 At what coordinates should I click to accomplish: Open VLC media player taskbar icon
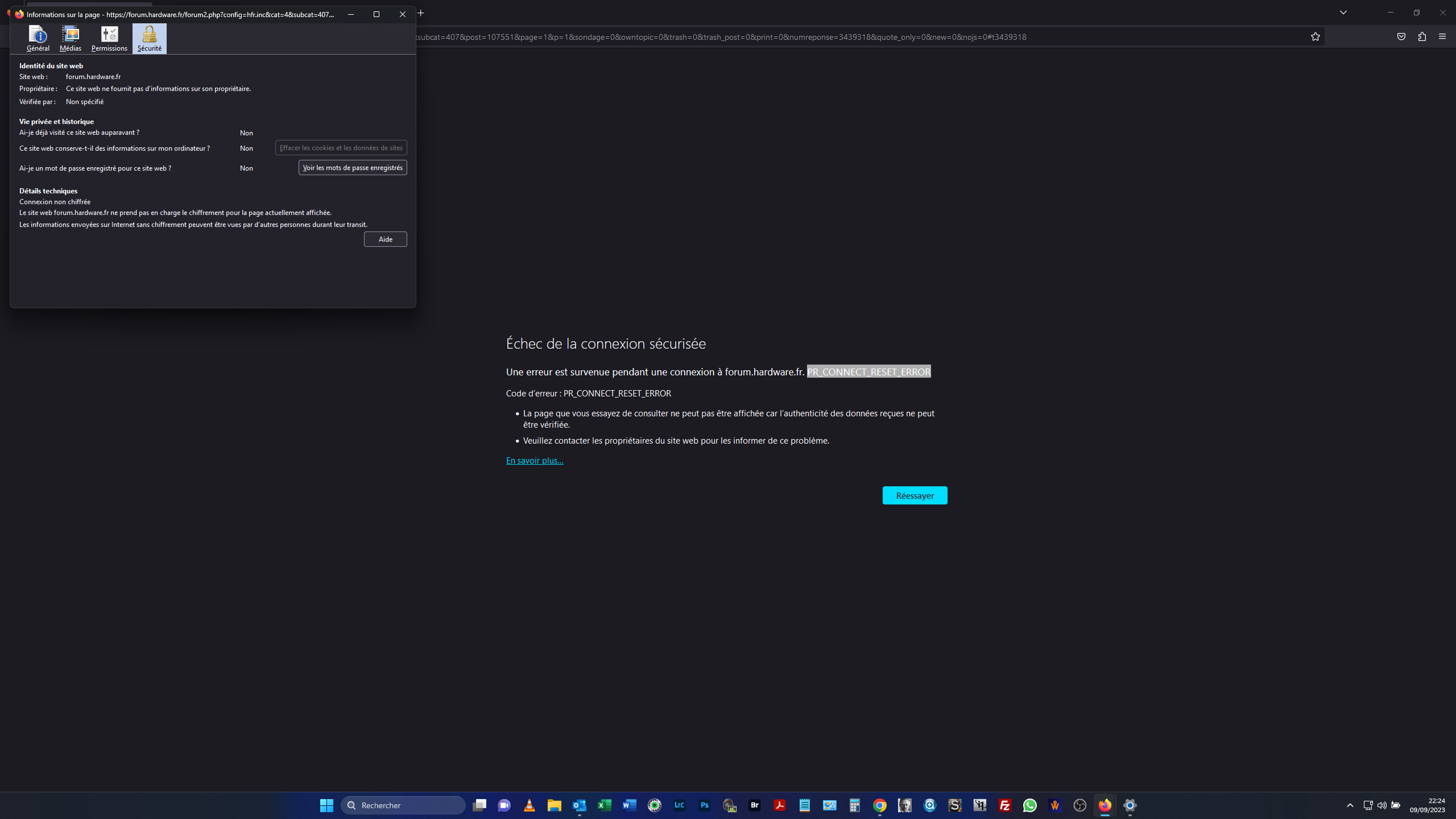[x=530, y=805]
